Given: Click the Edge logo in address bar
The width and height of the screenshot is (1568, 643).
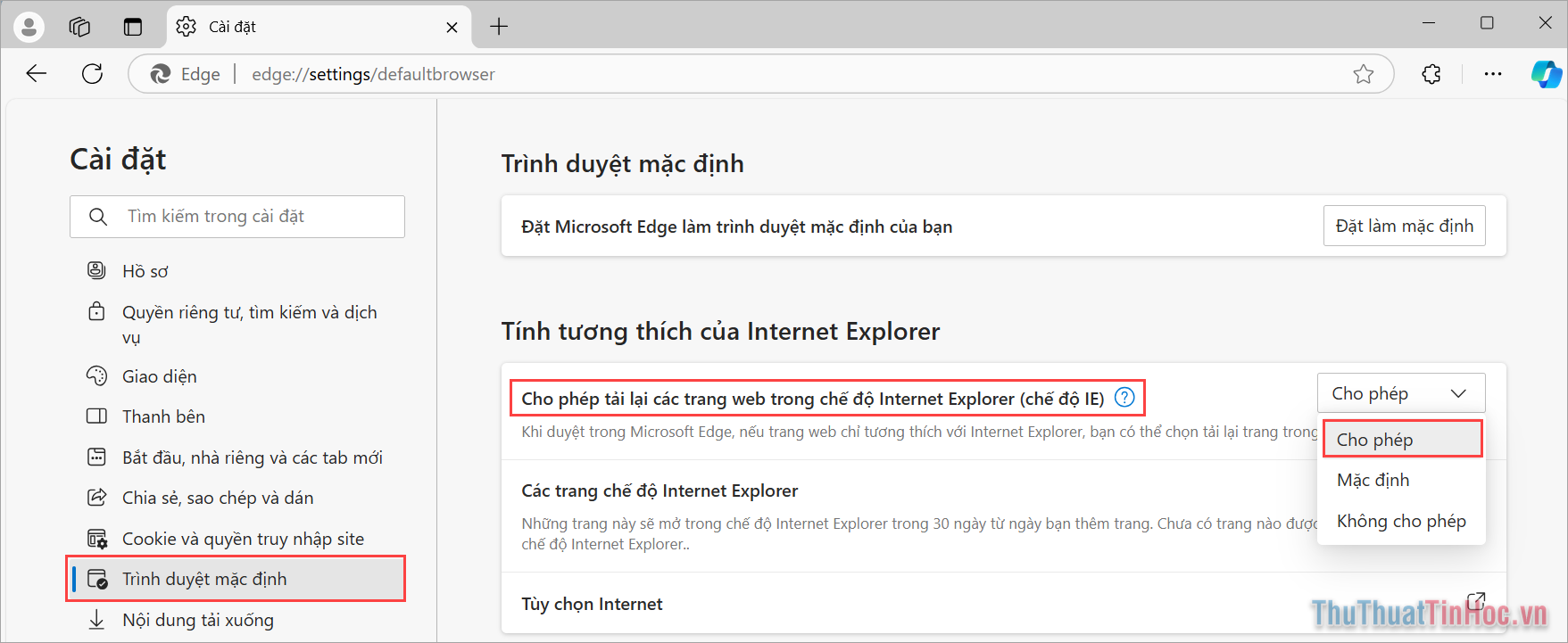Looking at the screenshot, I should coord(161,74).
